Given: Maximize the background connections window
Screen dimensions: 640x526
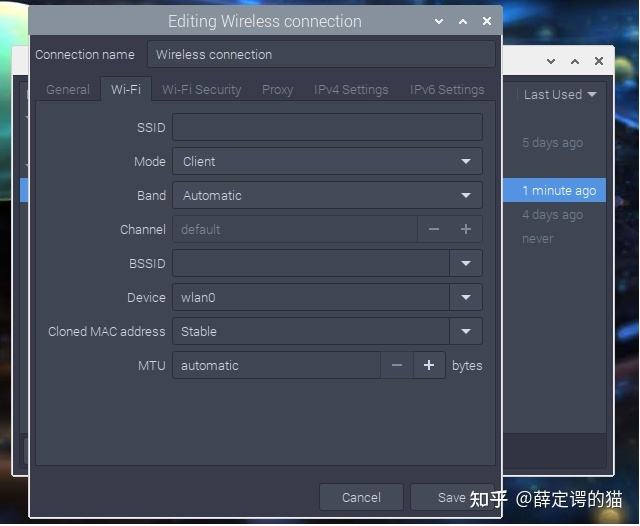Looking at the screenshot, I should (575, 61).
